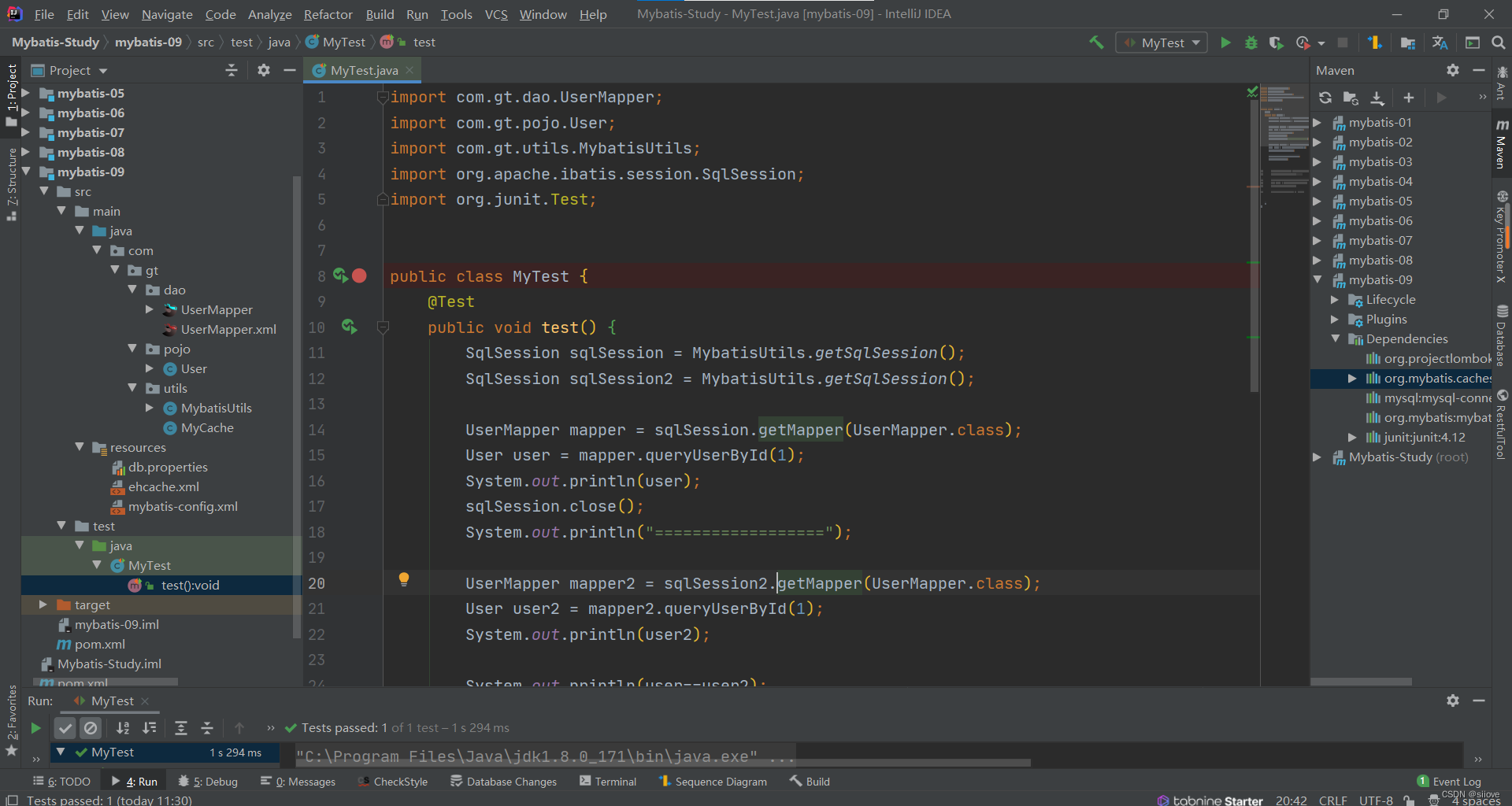Collapse mybatis-09 module in Project tree

[x=26, y=172]
